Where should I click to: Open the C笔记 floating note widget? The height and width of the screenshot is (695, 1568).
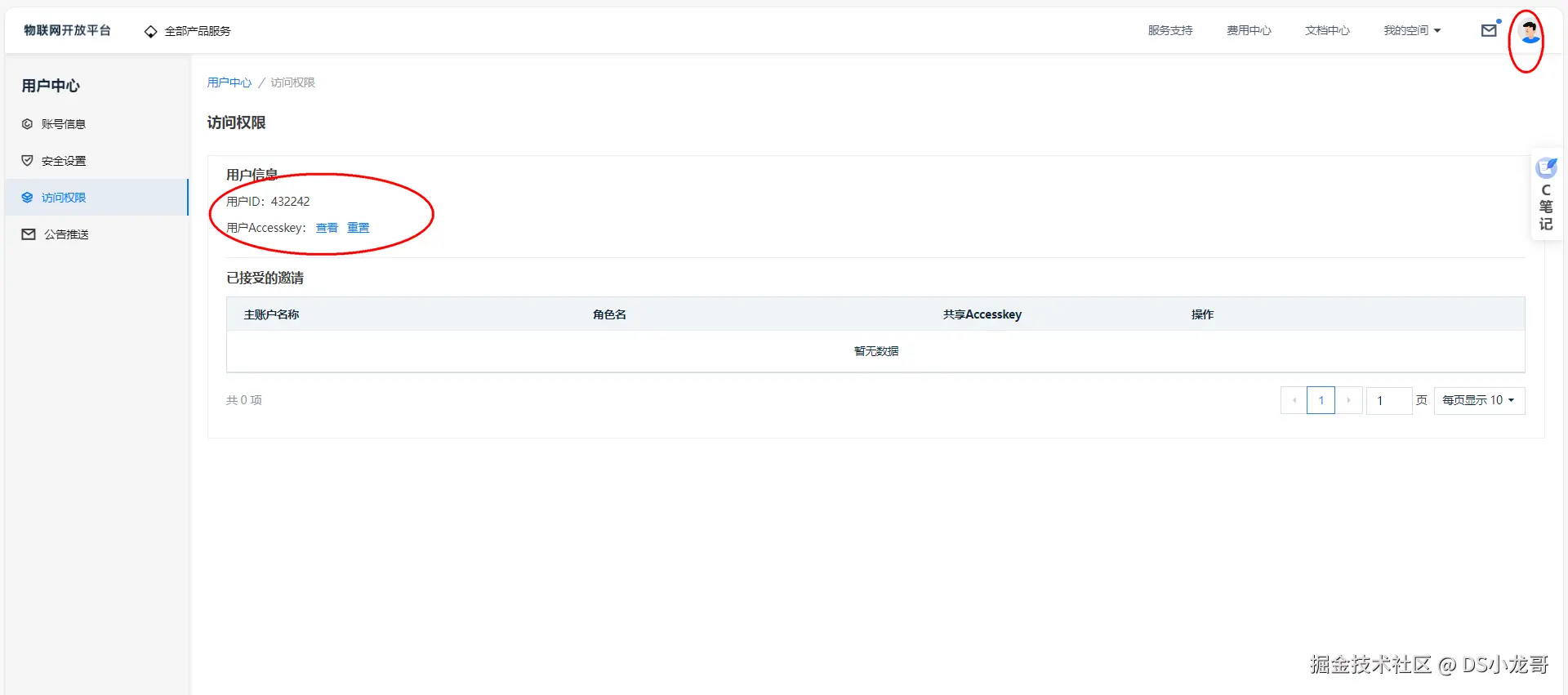coord(1546,195)
